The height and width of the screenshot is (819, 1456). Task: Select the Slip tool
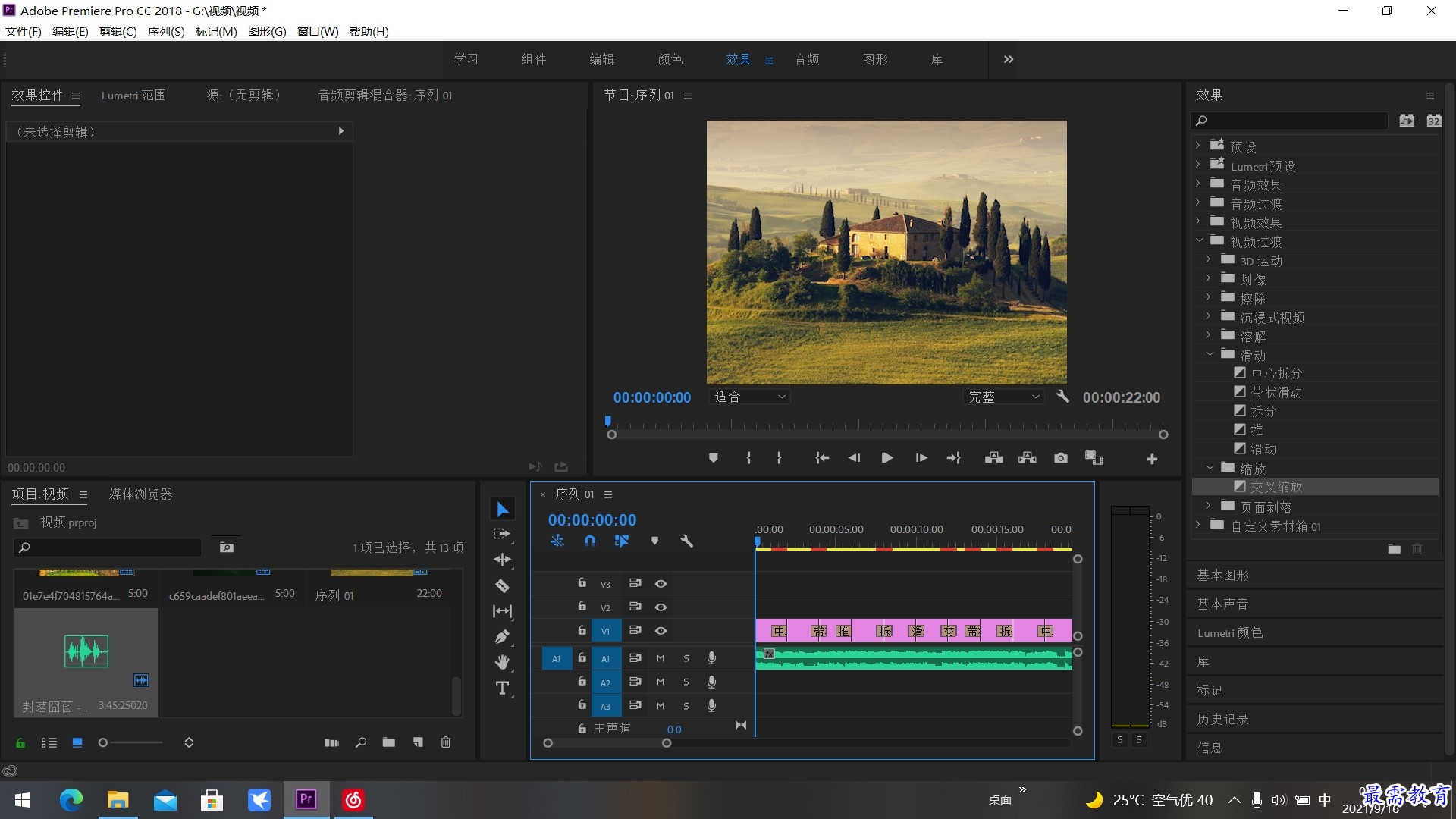[502, 611]
